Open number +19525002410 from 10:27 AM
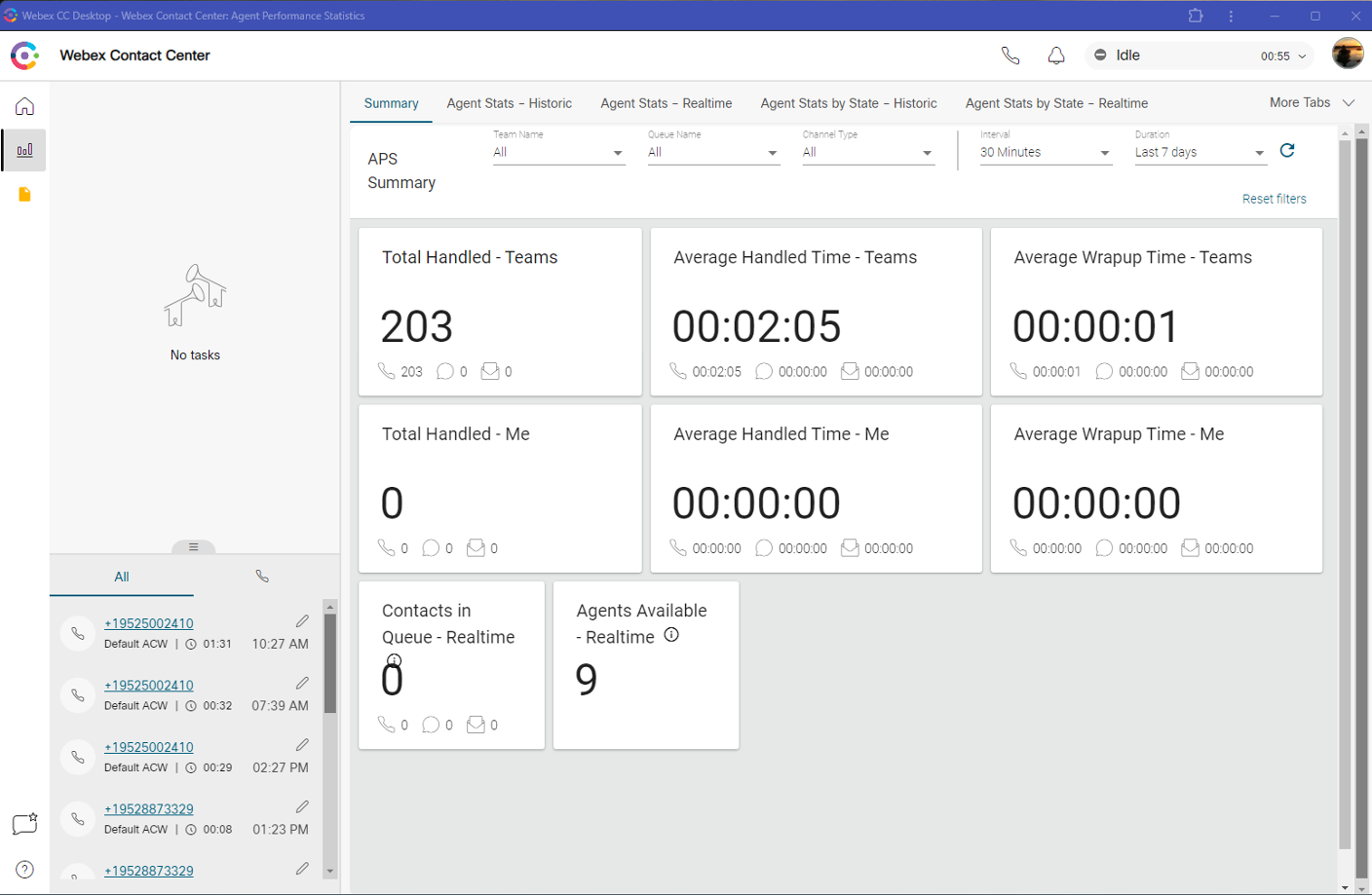Viewport: 1372px width, 896px height. 149,623
